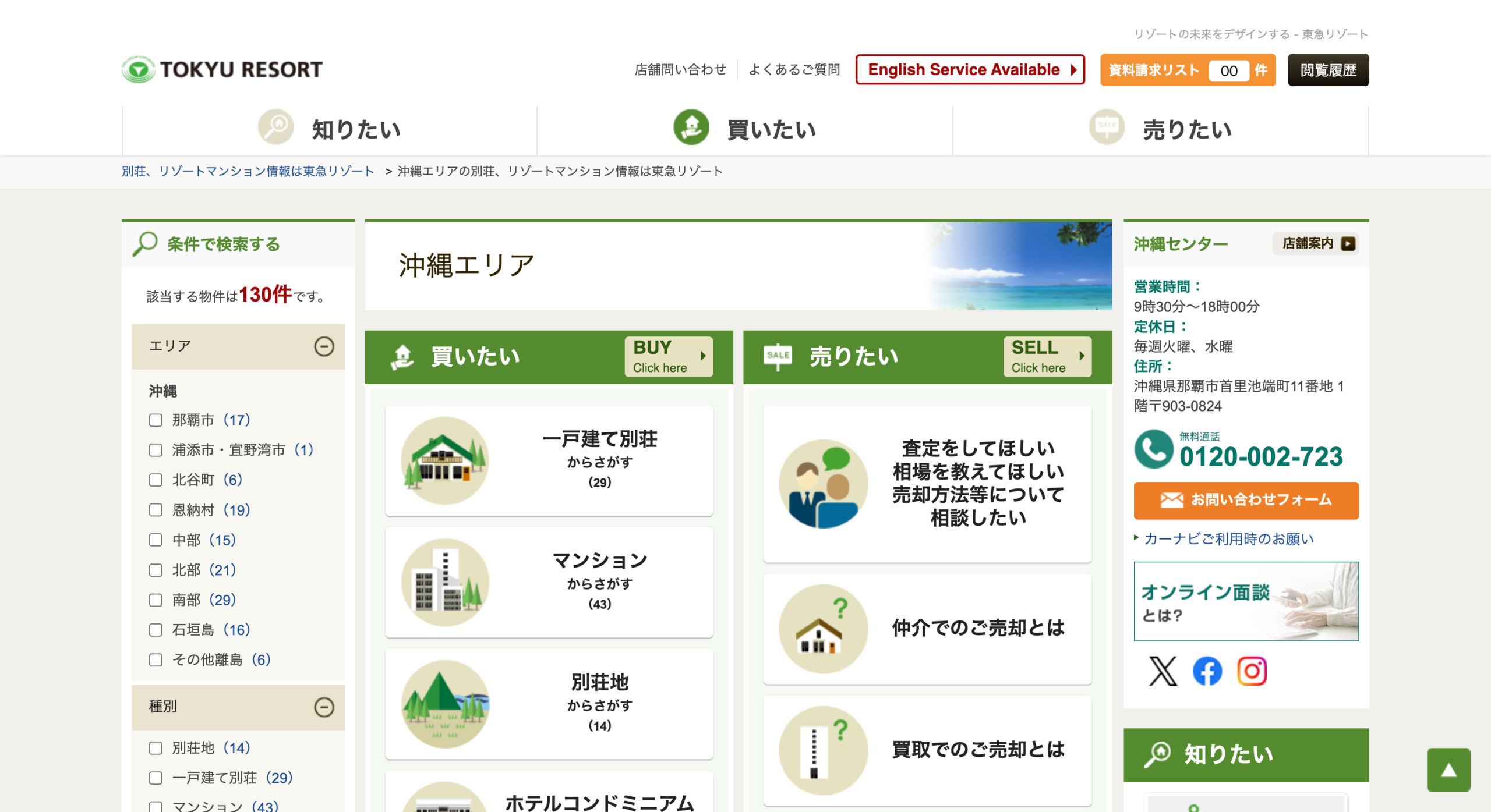Select the その他離島 (6) checkbox
Screen dimensions: 1491x812
click(156, 660)
